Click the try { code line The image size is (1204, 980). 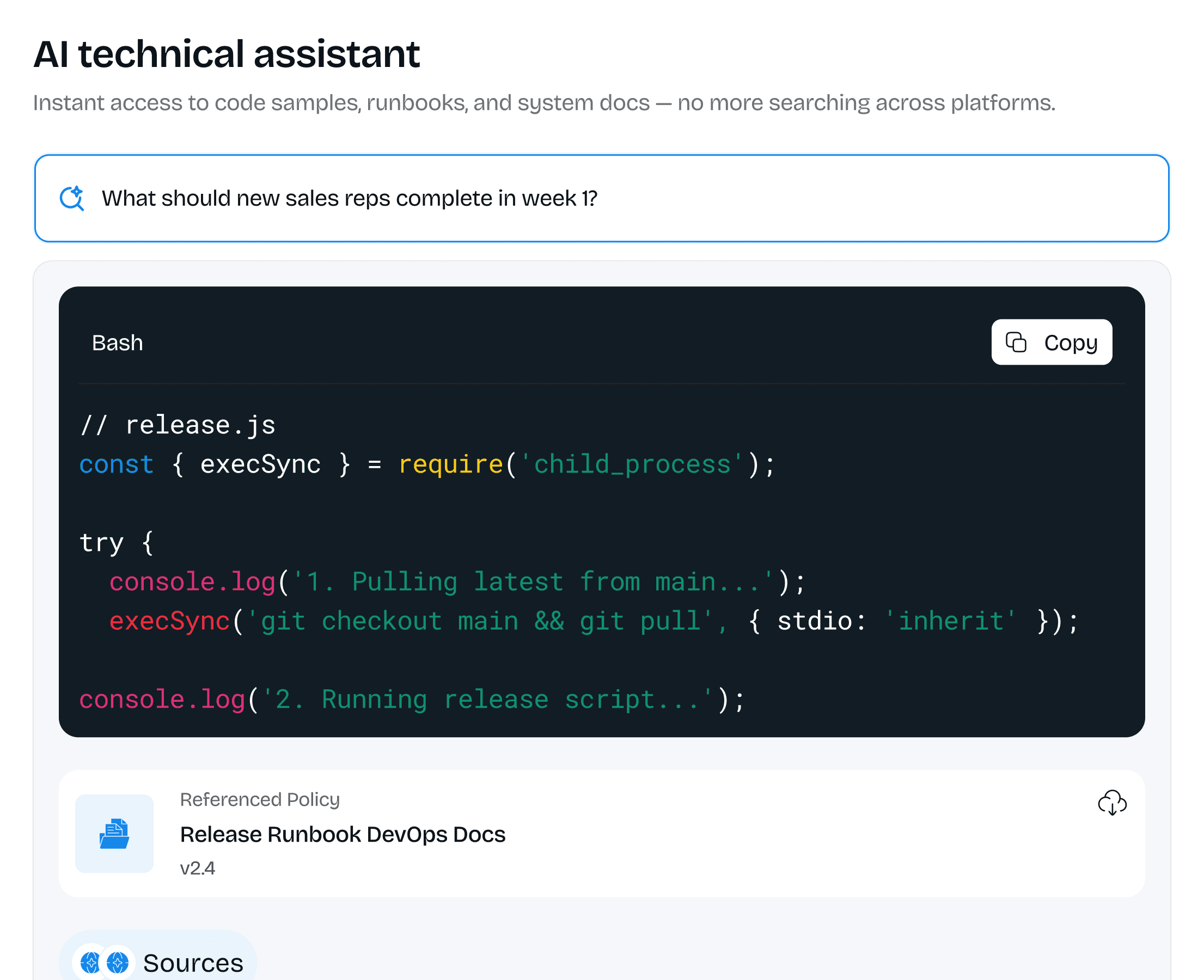tap(115, 542)
